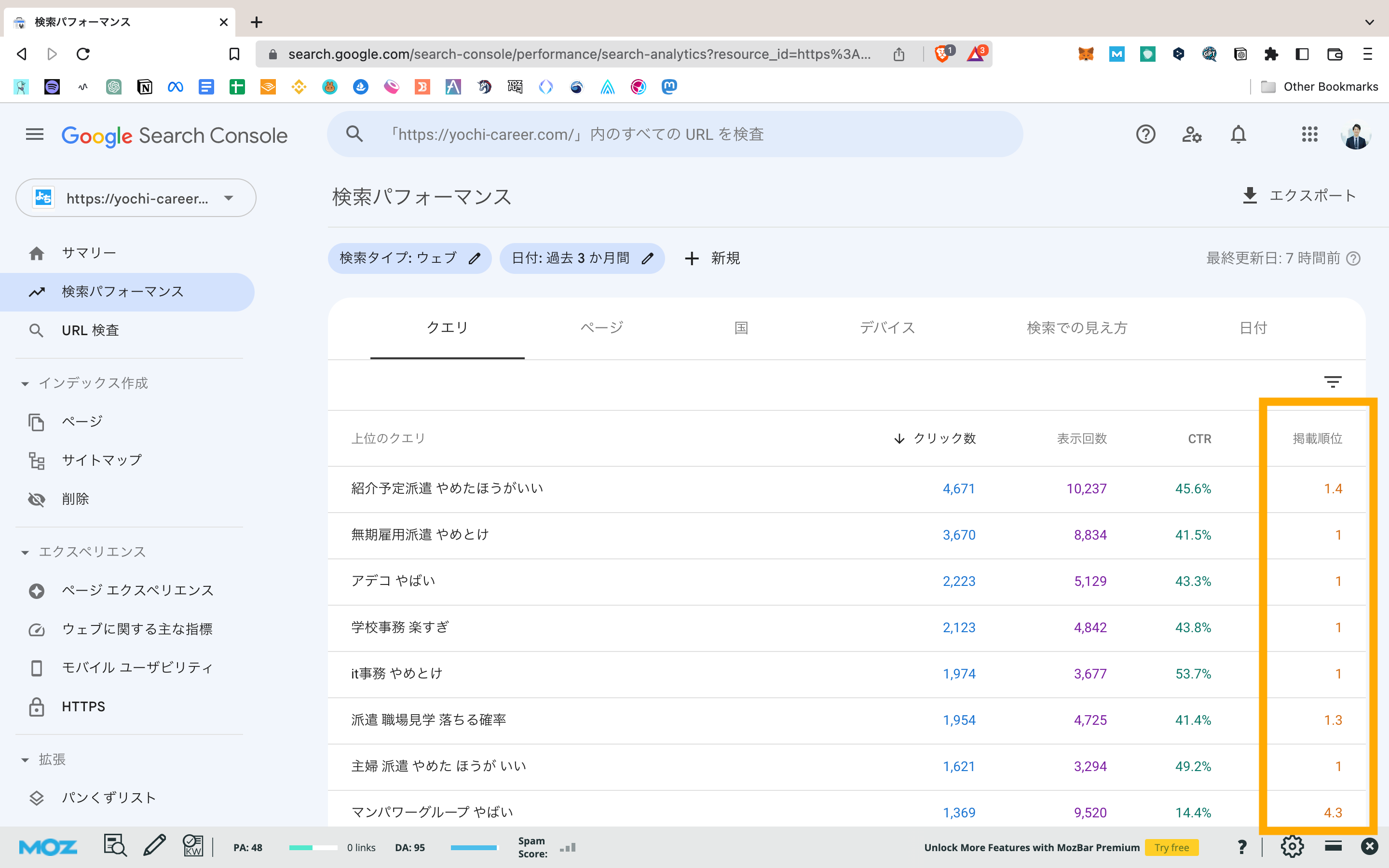The image size is (1389, 868).
Task: Sort by 掲載順位 column header
Action: 1317,439
